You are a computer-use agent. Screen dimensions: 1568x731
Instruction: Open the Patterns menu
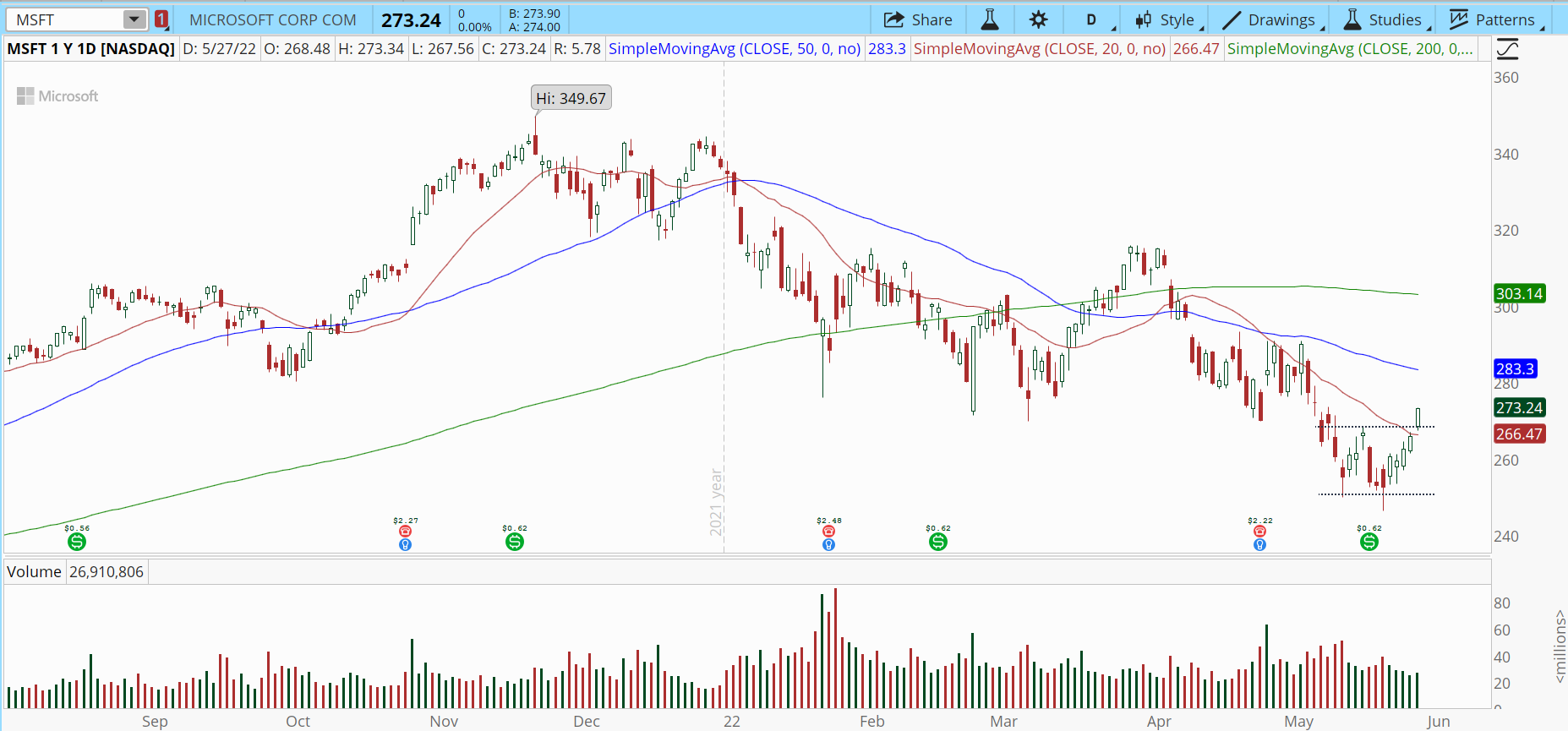pyautogui.click(x=1496, y=19)
